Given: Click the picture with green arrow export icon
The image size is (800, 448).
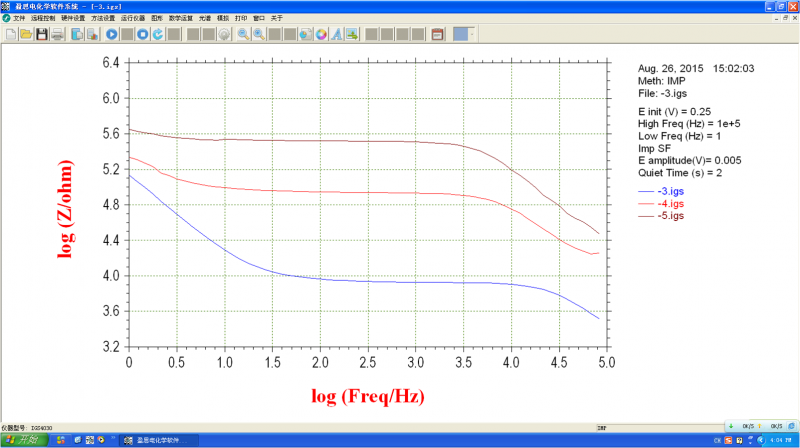Looking at the screenshot, I should 352,34.
